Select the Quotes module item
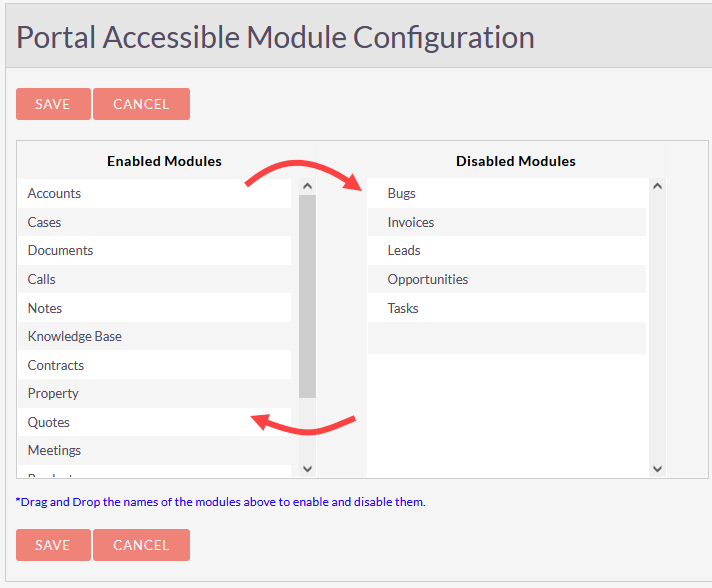712x588 pixels. pos(49,422)
